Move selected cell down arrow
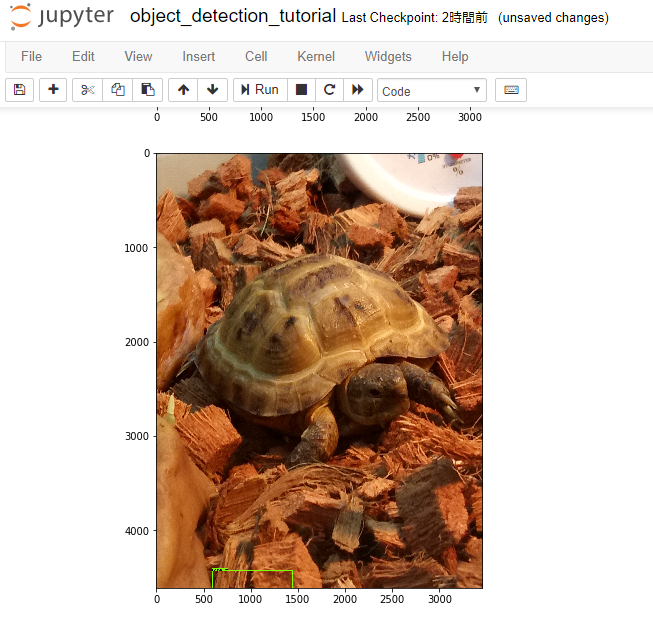 point(212,90)
